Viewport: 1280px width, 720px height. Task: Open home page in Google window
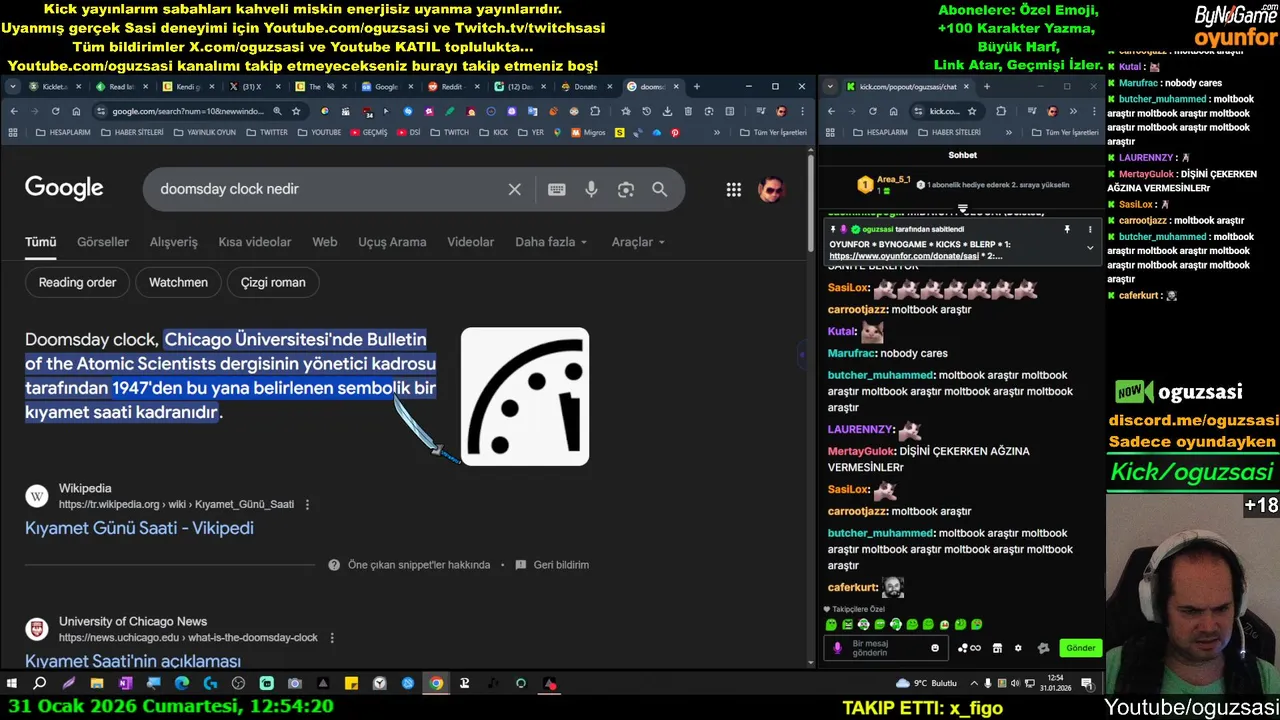pos(76,111)
